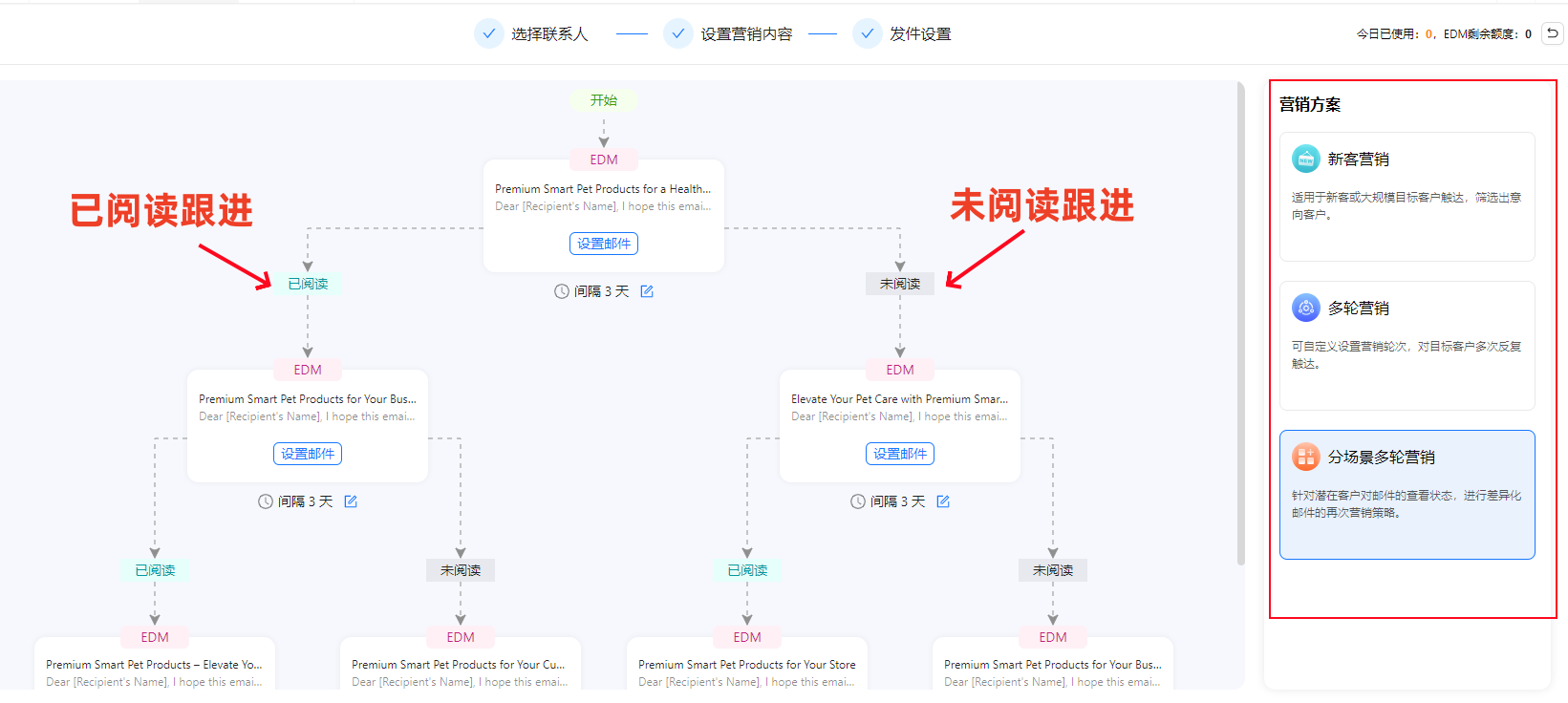Open the 选择联系人 step label
This screenshot has width=1568, height=703.
coord(549,34)
